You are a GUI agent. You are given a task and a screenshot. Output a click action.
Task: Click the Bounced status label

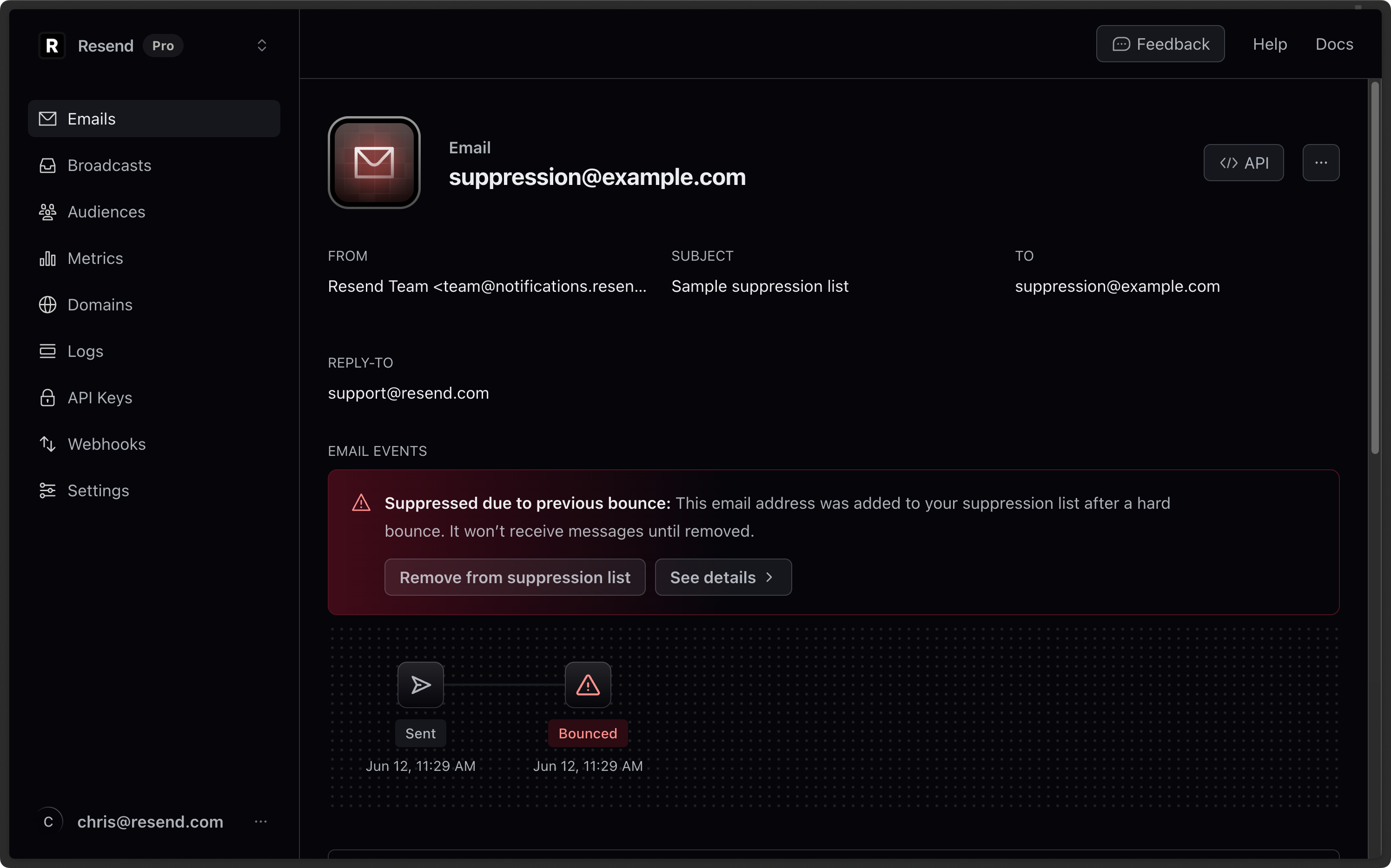(588, 734)
